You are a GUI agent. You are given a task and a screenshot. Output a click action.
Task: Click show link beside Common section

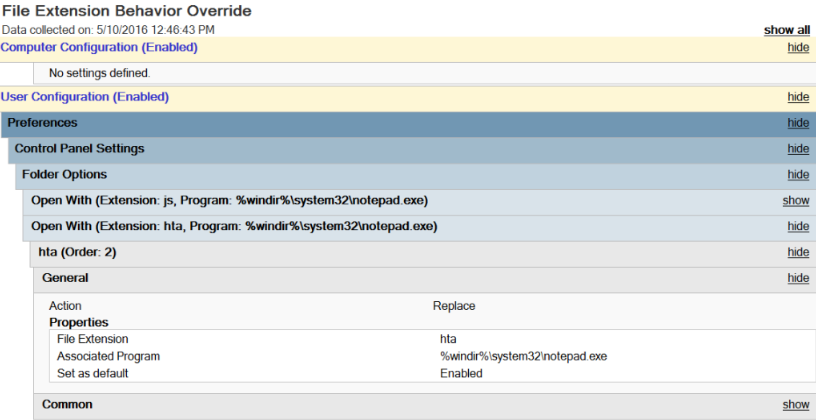796,405
